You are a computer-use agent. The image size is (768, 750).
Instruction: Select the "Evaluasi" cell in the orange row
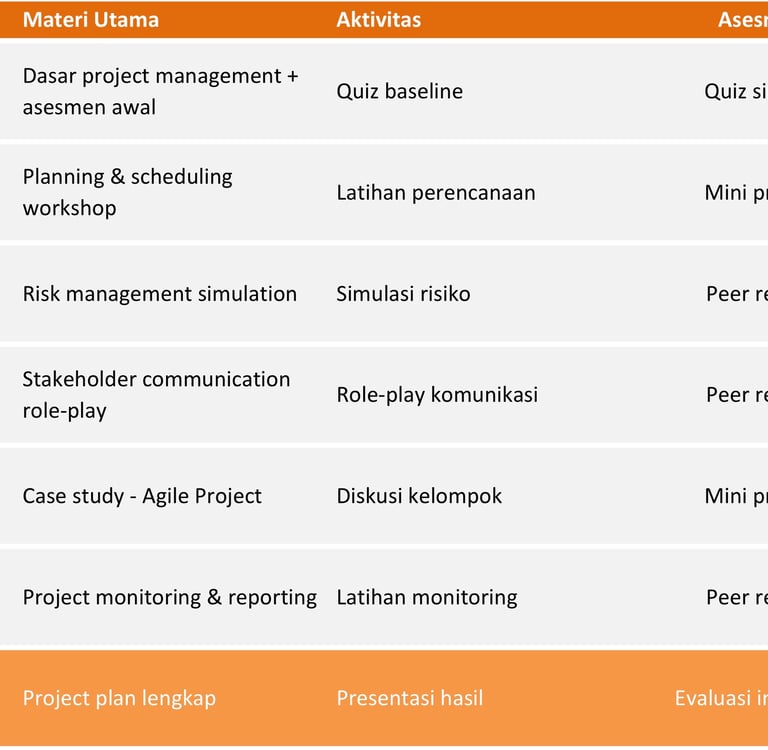[x=720, y=698]
